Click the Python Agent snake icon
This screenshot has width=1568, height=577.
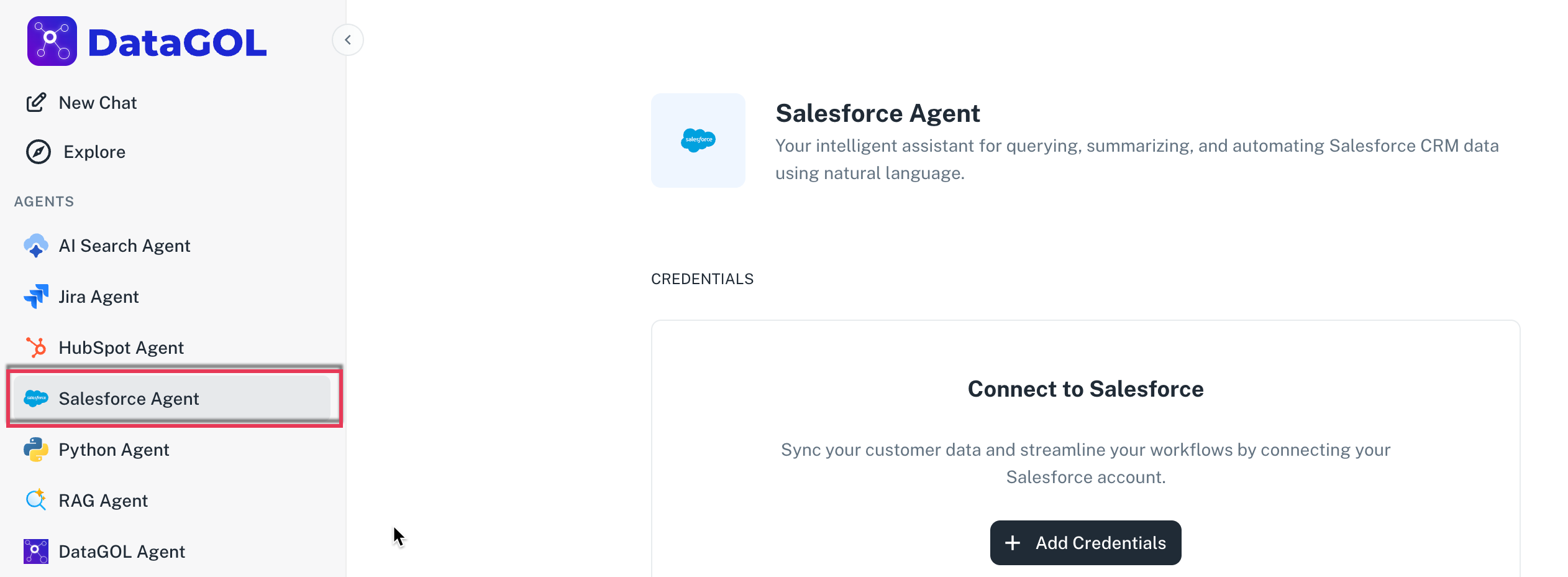point(36,450)
